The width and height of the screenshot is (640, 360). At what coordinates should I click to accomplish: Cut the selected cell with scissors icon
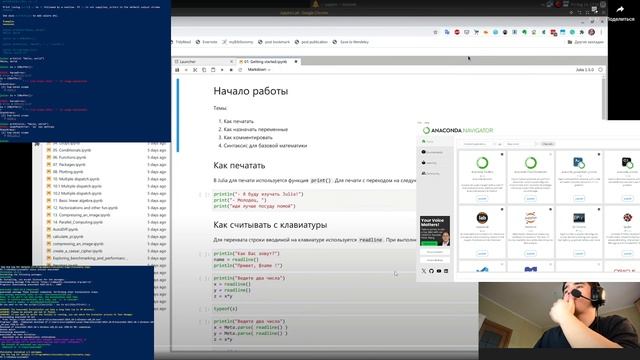click(x=195, y=70)
